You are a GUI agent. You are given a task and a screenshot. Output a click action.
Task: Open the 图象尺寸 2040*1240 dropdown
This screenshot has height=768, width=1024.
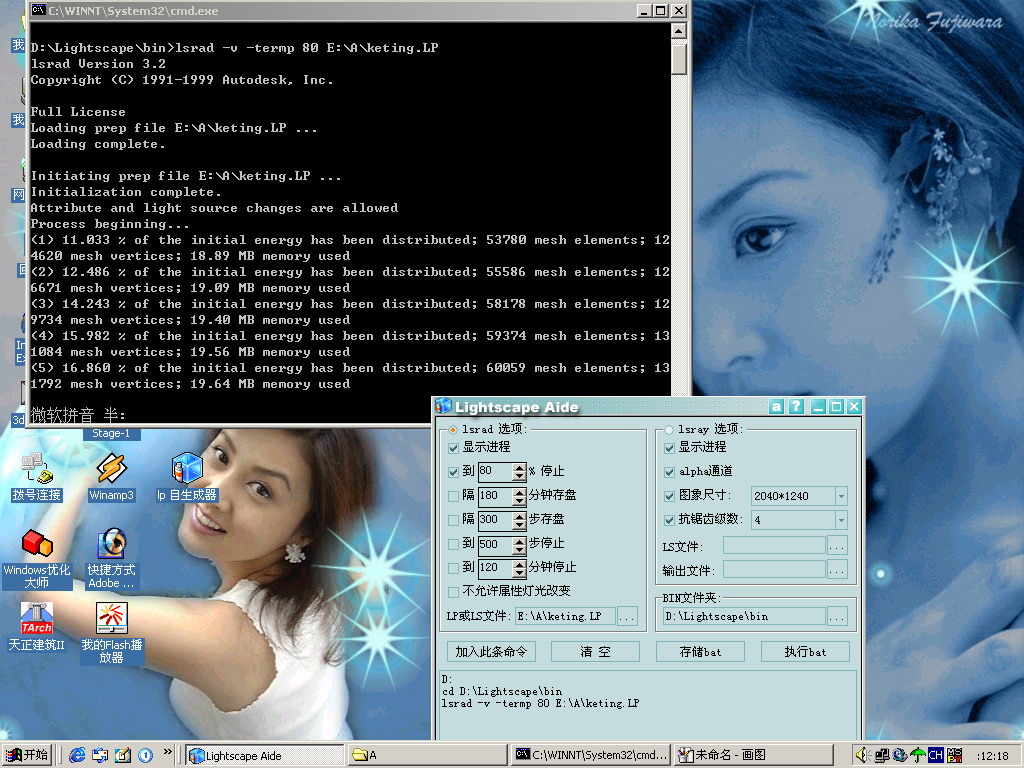pyautogui.click(x=841, y=496)
